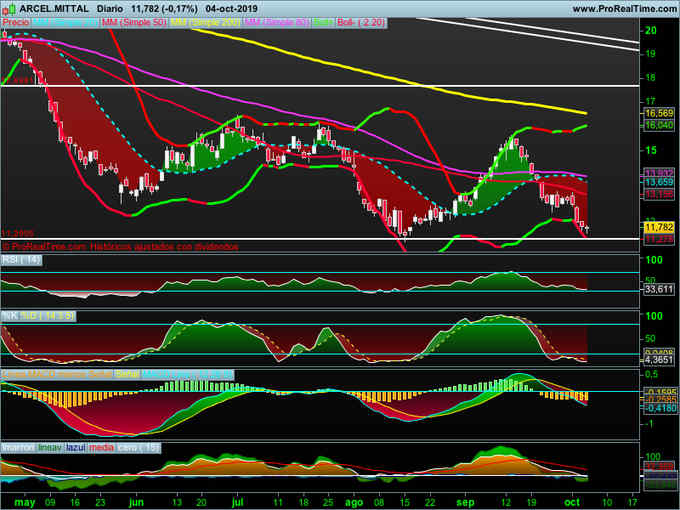The width and height of the screenshot is (680, 510).
Task: Click the jul month marker on time axis
Action: tap(237, 502)
